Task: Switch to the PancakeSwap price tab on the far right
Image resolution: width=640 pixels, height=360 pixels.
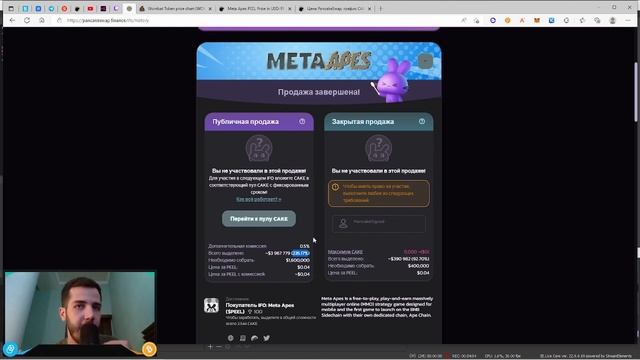Action: coord(335,8)
